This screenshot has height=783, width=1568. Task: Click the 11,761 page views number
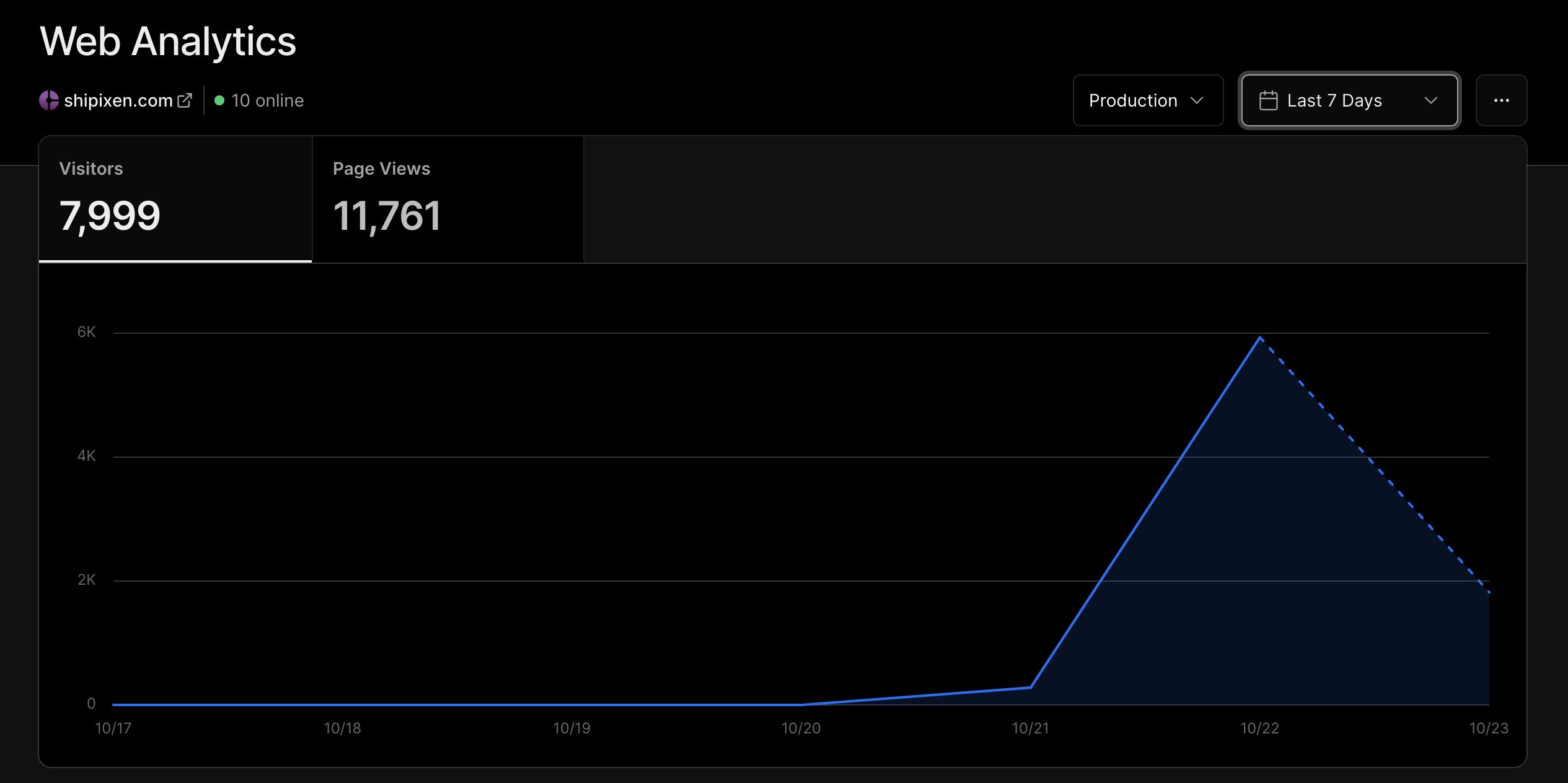pyautogui.click(x=387, y=216)
